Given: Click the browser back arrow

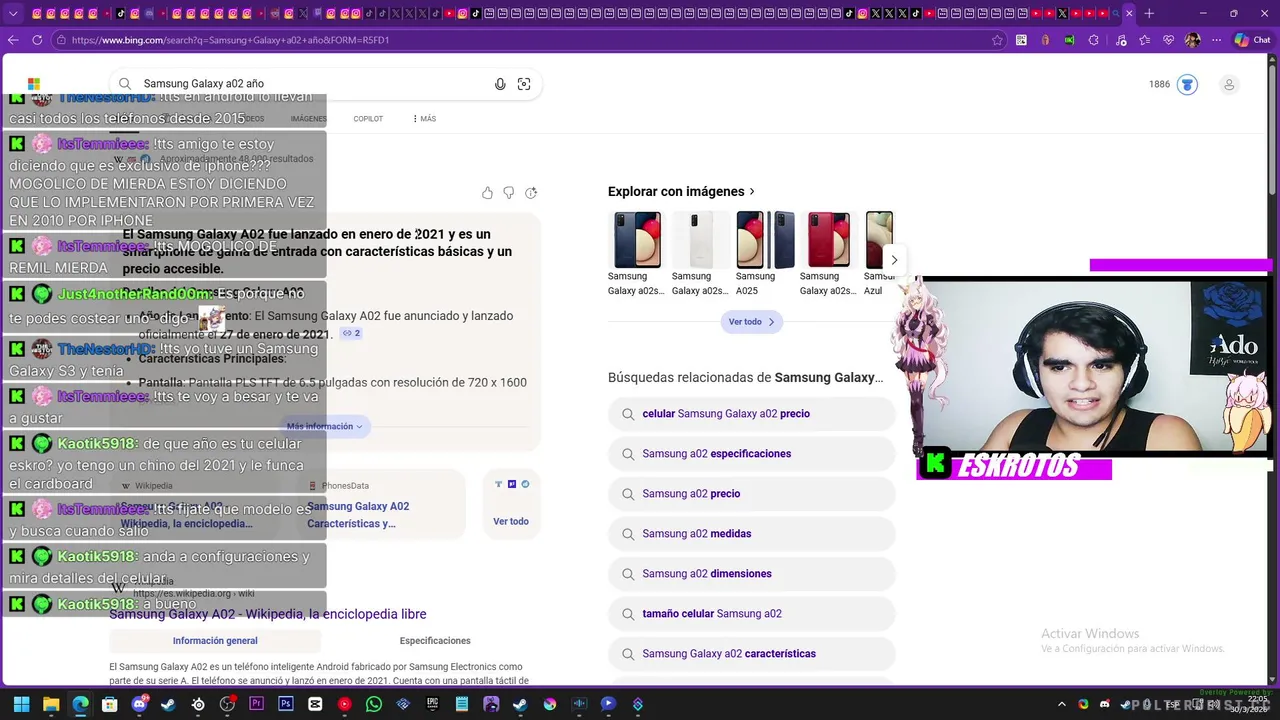Looking at the screenshot, I should (13, 40).
